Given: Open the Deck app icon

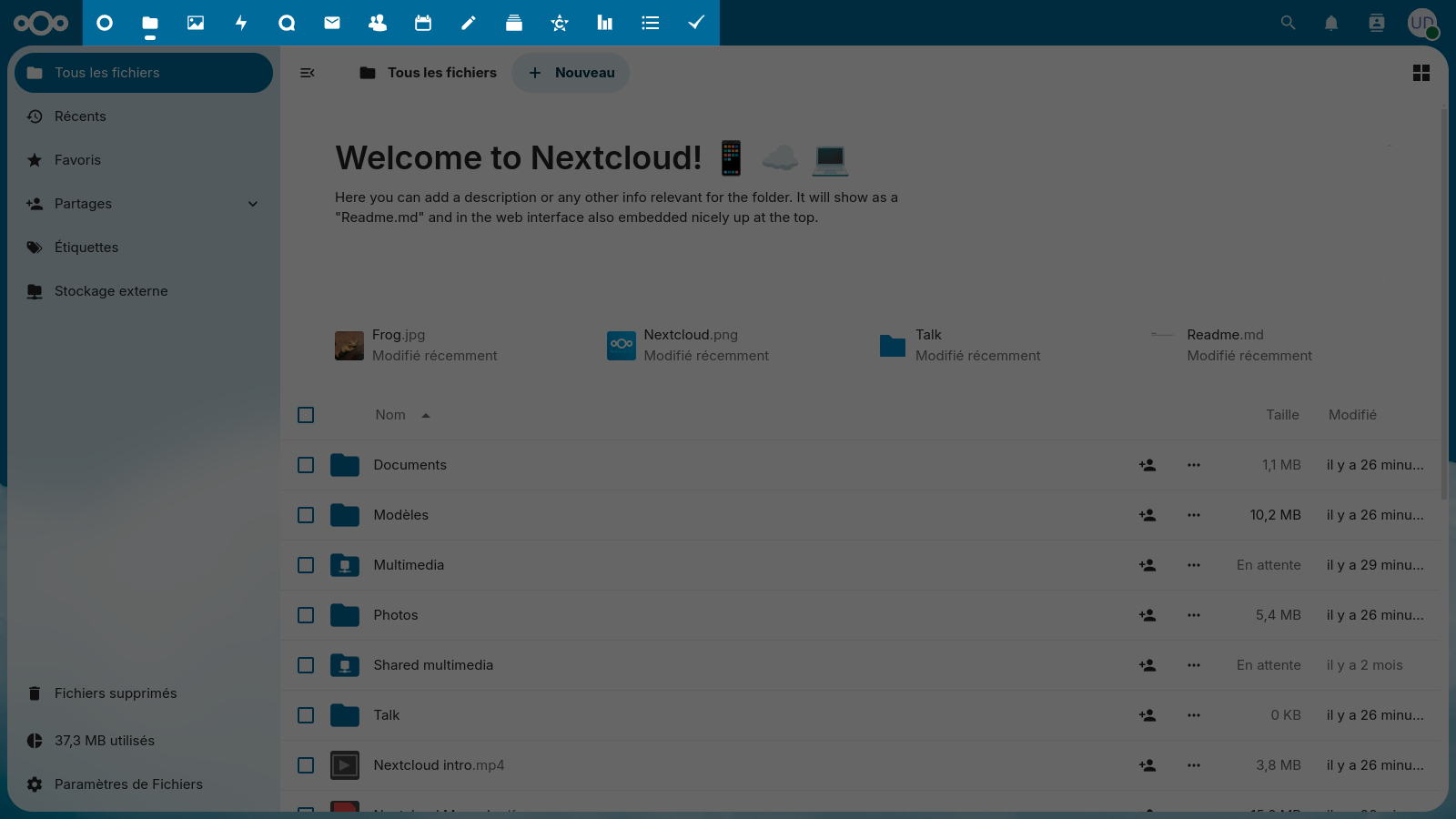Looking at the screenshot, I should tap(514, 23).
